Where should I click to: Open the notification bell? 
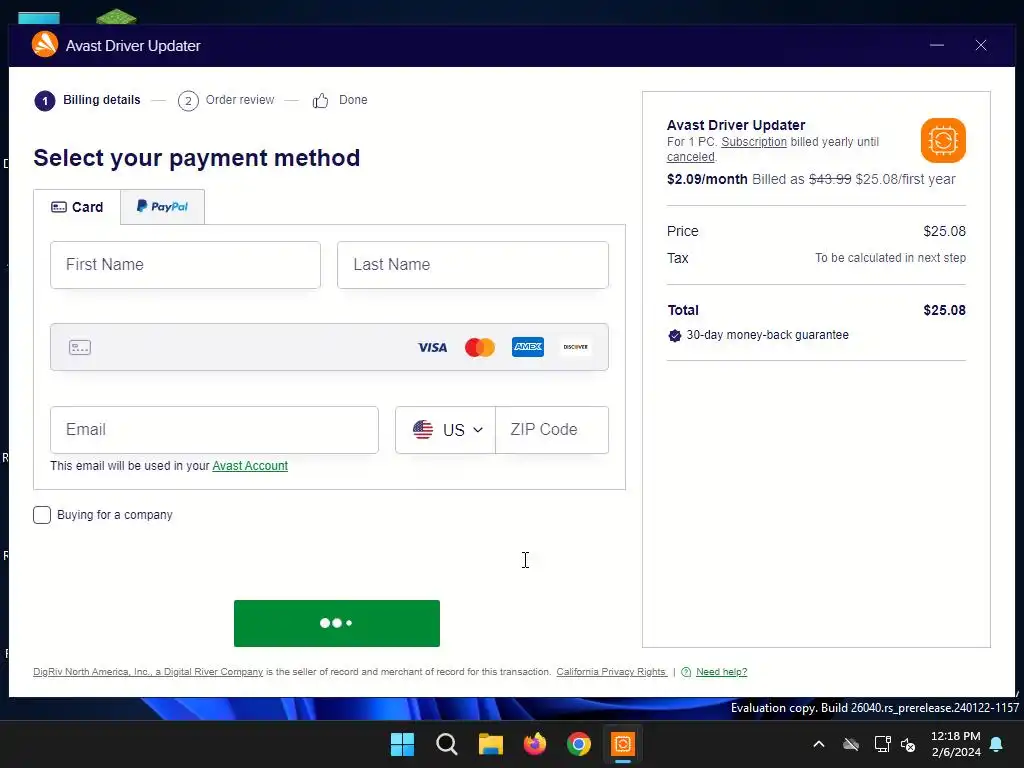pos(997,744)
